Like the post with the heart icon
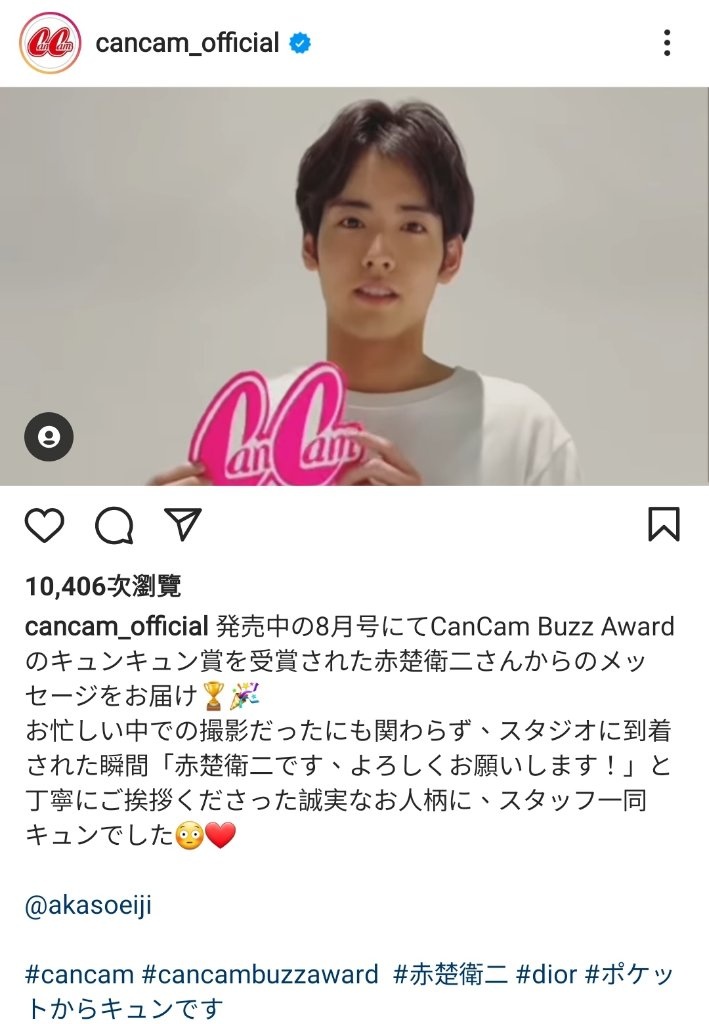Screen dimensions: 709x1024 (44, 525)
